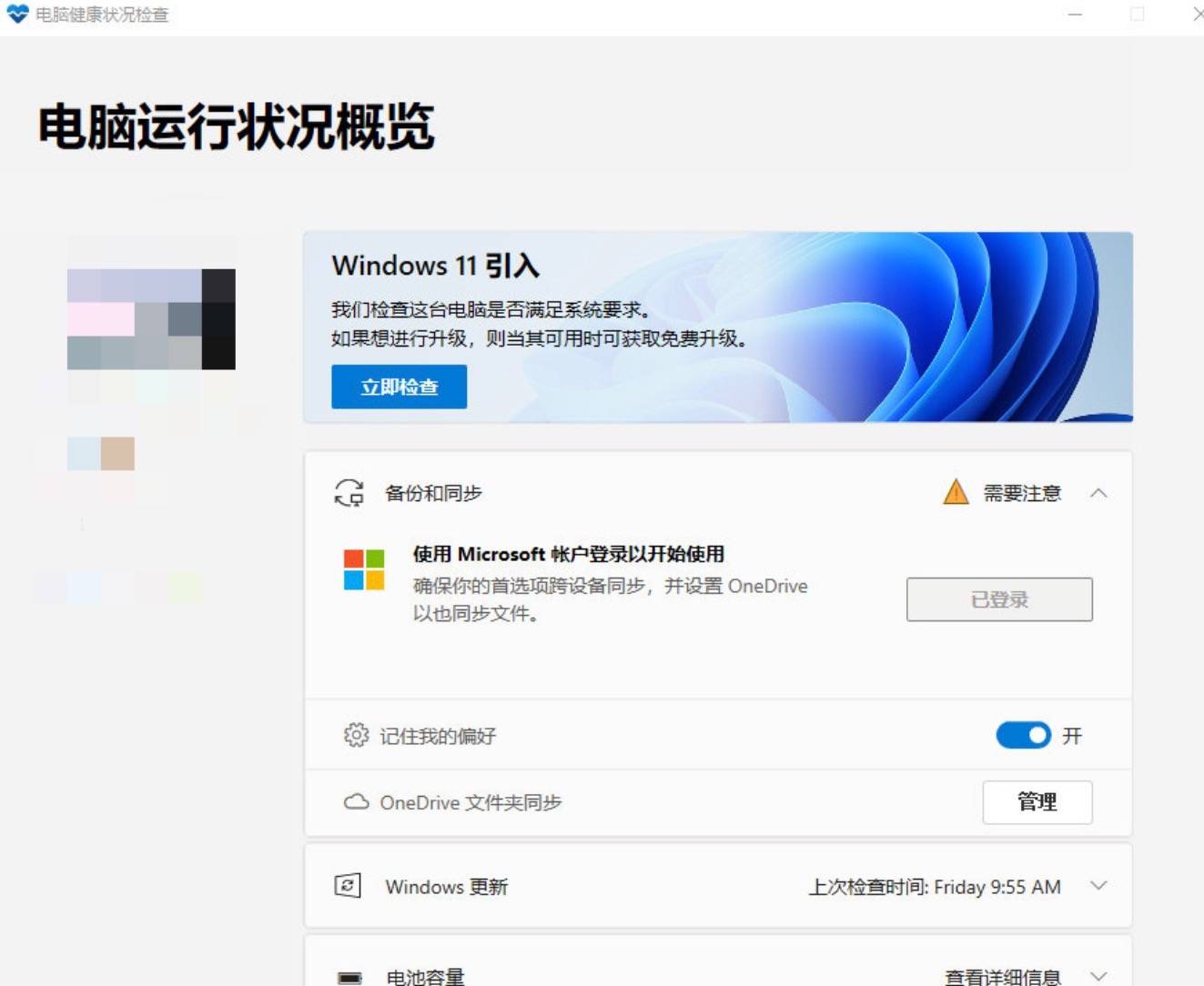Expand the 电池容量 details section
This screenshot has width=1204, height=986.
click(x=1100, y=977)
